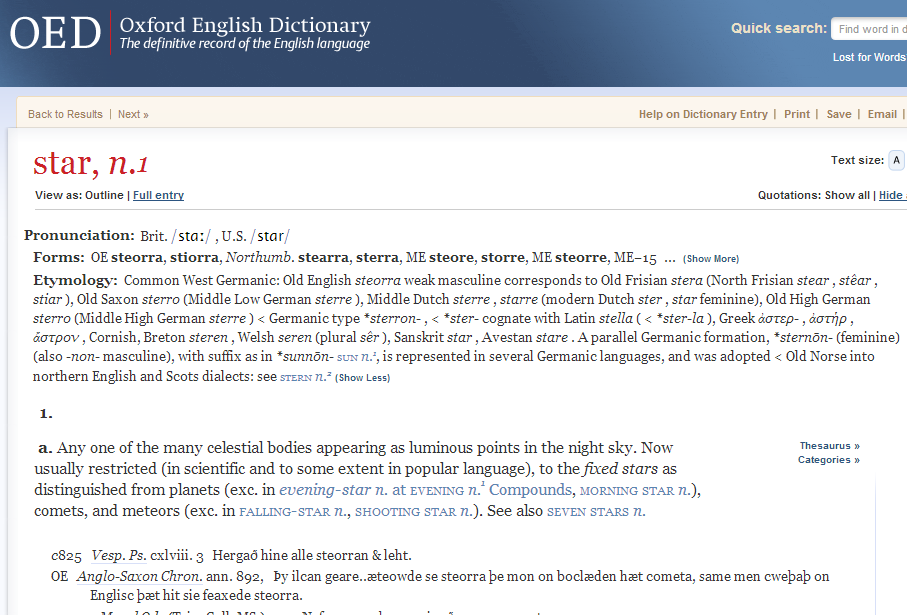907x615 pixels.
Task: Open the Lost for Words link
Action: (869, 57)
